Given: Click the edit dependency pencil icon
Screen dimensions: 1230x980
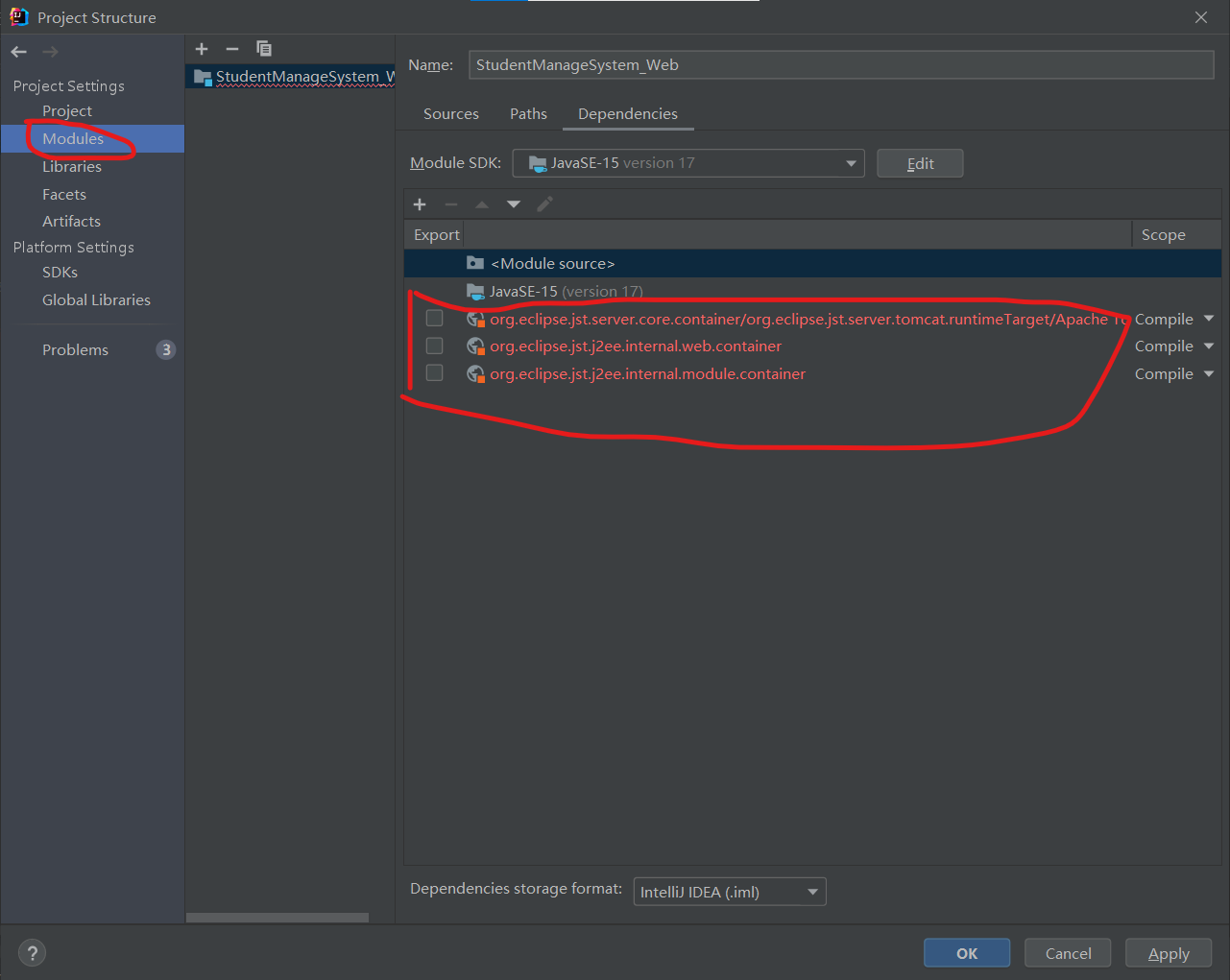Looking at the screenshot, I should (544, 204).
